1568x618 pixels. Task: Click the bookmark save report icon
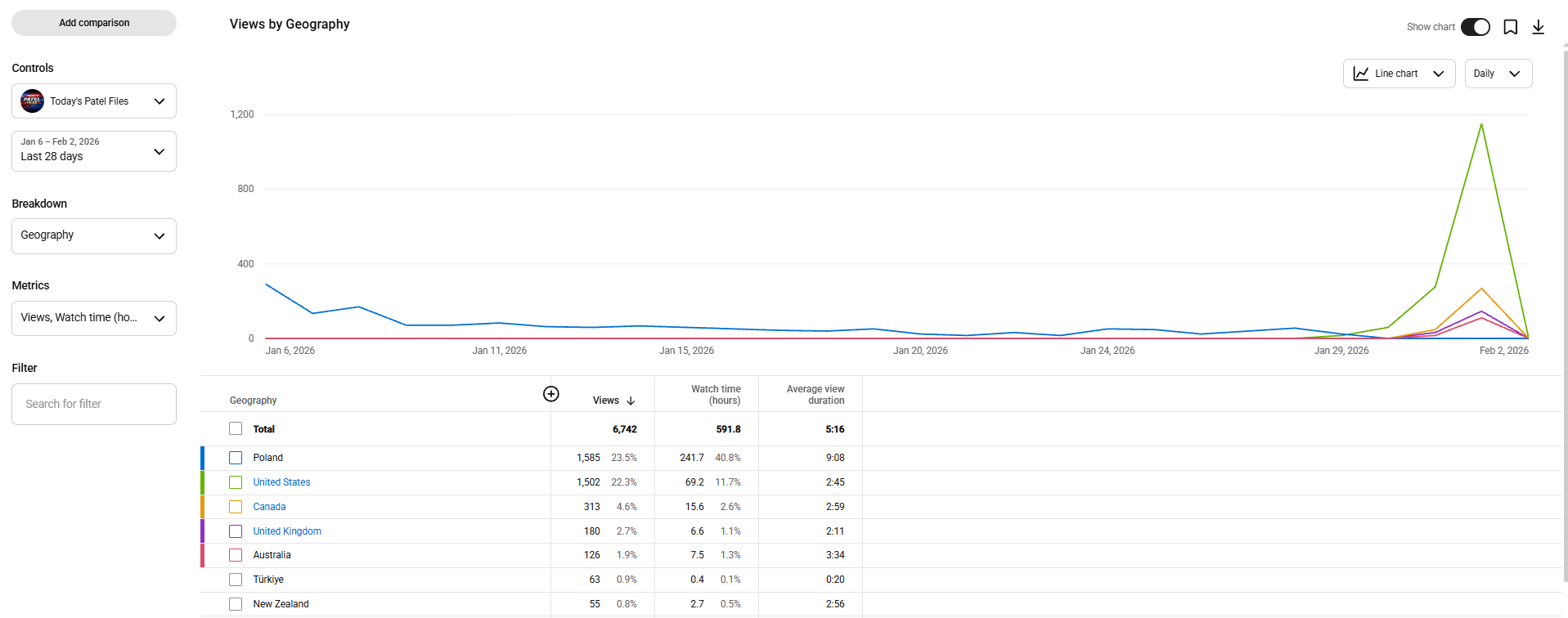coord(1511,27)
